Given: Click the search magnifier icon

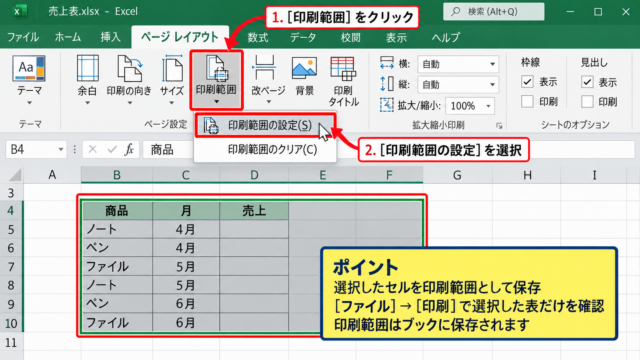Looking at the screenshot, I should tap(456, 11).
